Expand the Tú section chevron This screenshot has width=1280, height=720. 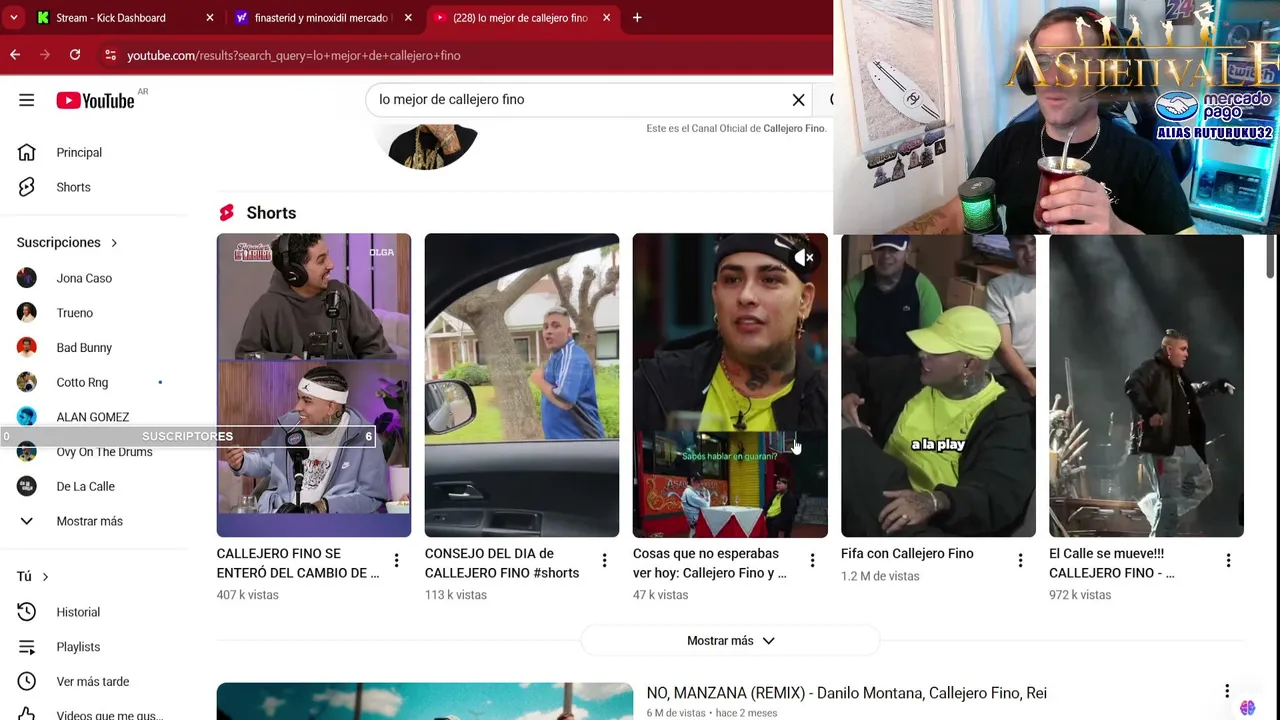(x=45, y=577)
